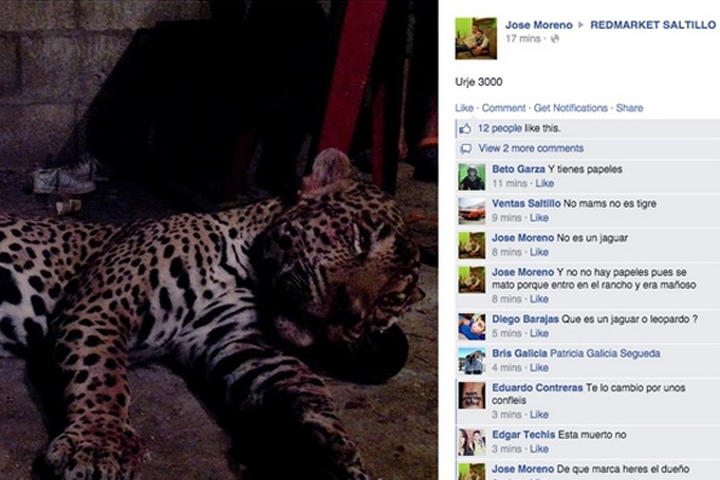The width and height of the screenshot is (720, 480).
Task: Click Edgar Techis's profile picture
Action: point(472,443)
